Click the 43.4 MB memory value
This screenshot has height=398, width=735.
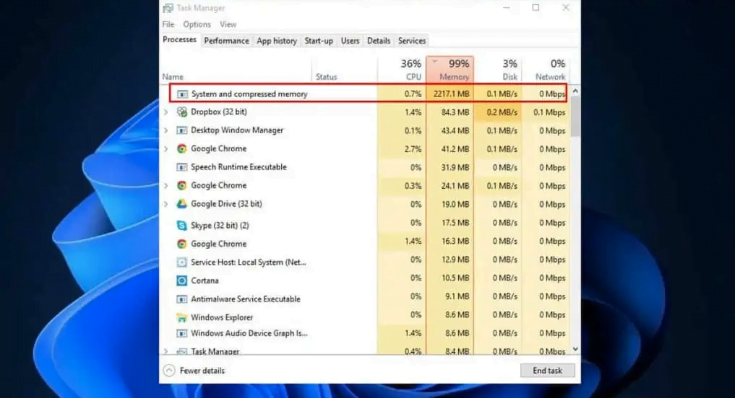click(455, 130)
